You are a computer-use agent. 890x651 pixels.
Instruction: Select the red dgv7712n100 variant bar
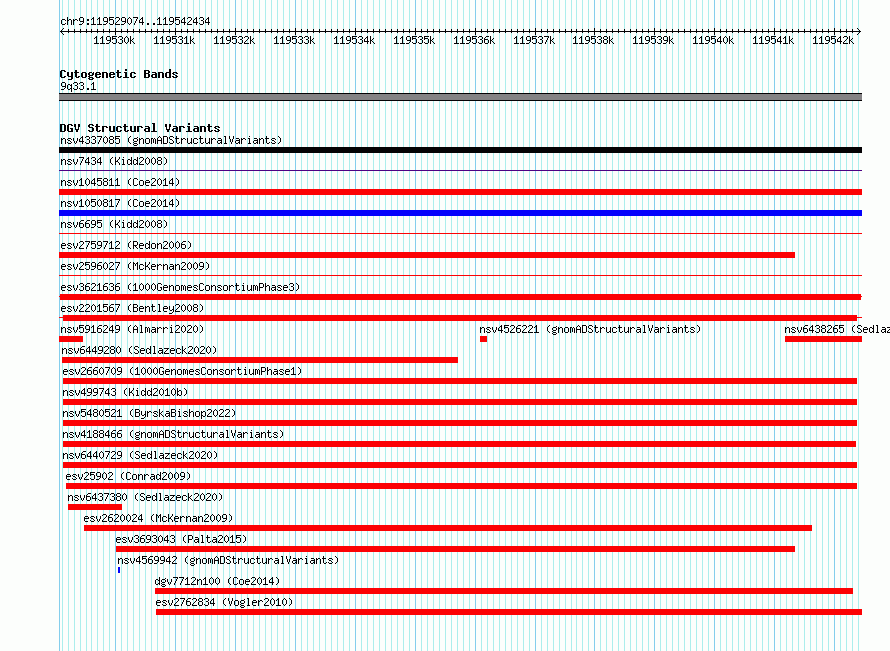pyautogui.click(x=504, y=591)
